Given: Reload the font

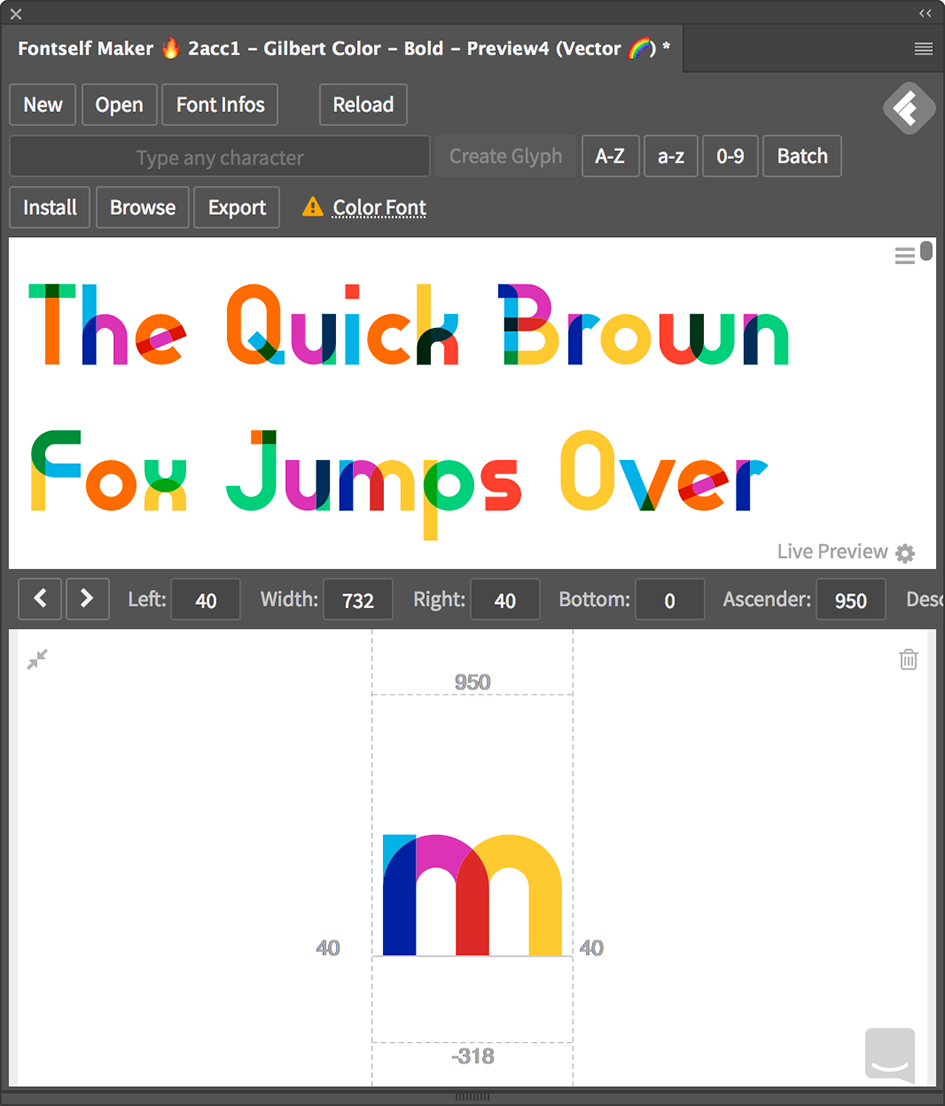Looking at the screenshot, I should tap(363, 104).
